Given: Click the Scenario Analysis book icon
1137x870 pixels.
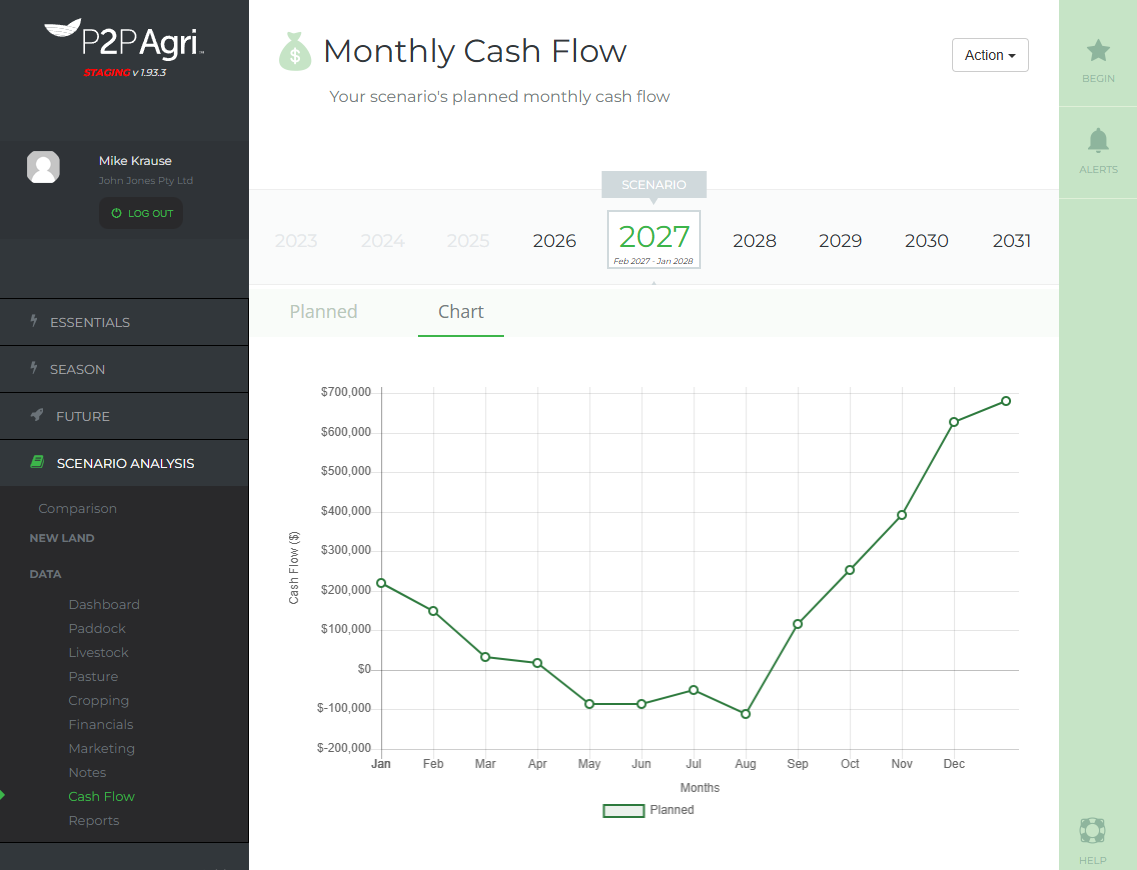Looking at the screenshot, I should 38,462.
